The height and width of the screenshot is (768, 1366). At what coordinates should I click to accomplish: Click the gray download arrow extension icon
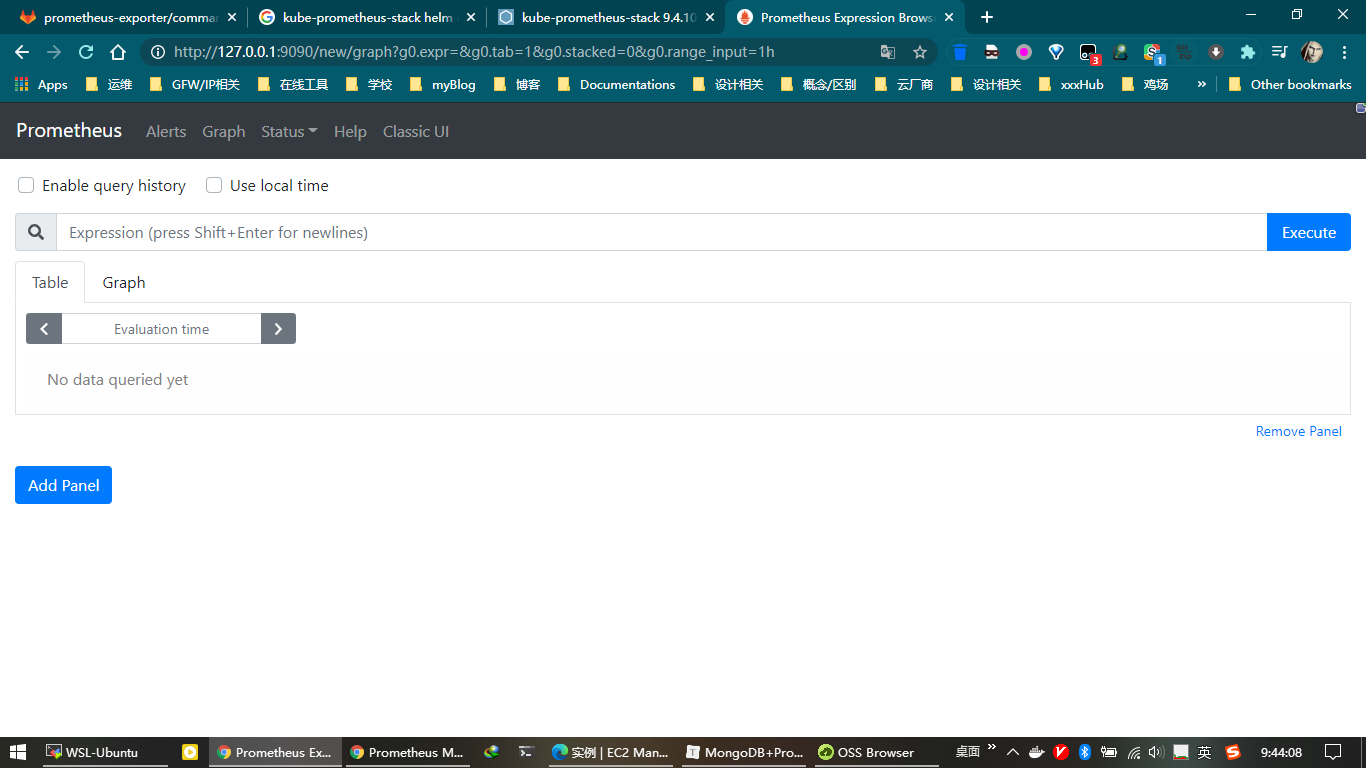(1216, 52)
